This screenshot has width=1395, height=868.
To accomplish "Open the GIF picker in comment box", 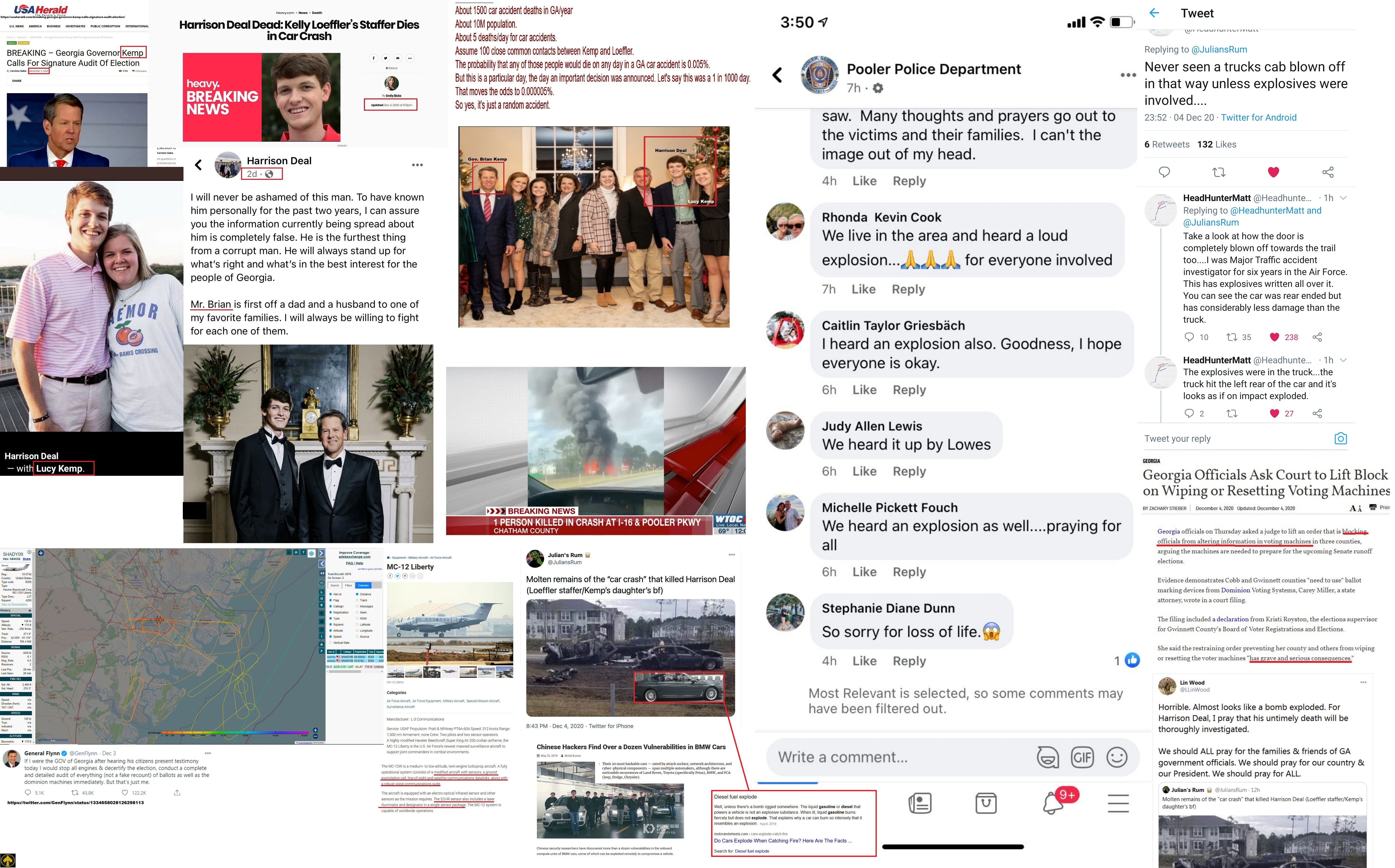I will [x=1082, y=757].
